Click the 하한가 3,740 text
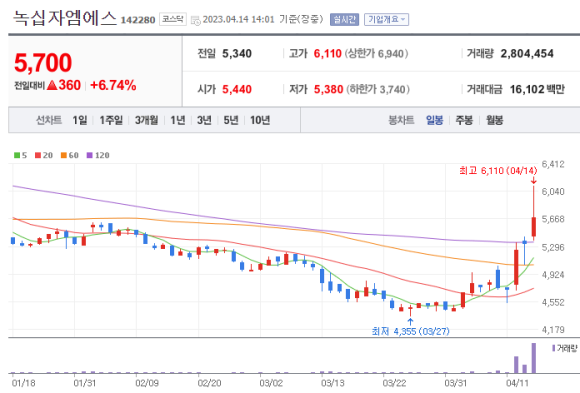The image size is (580, 393). pos(378,90)
